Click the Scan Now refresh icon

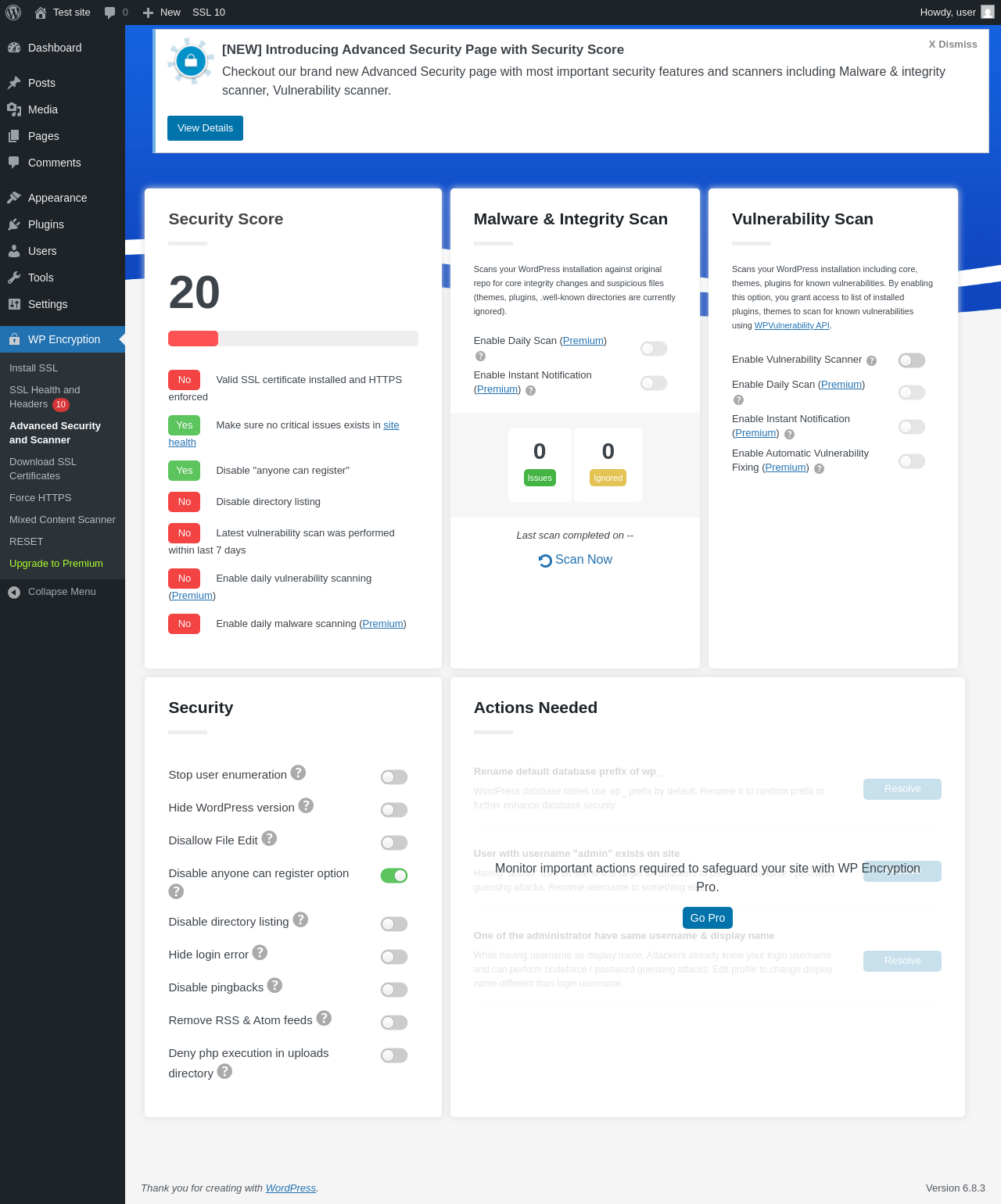tap(545, 561)
